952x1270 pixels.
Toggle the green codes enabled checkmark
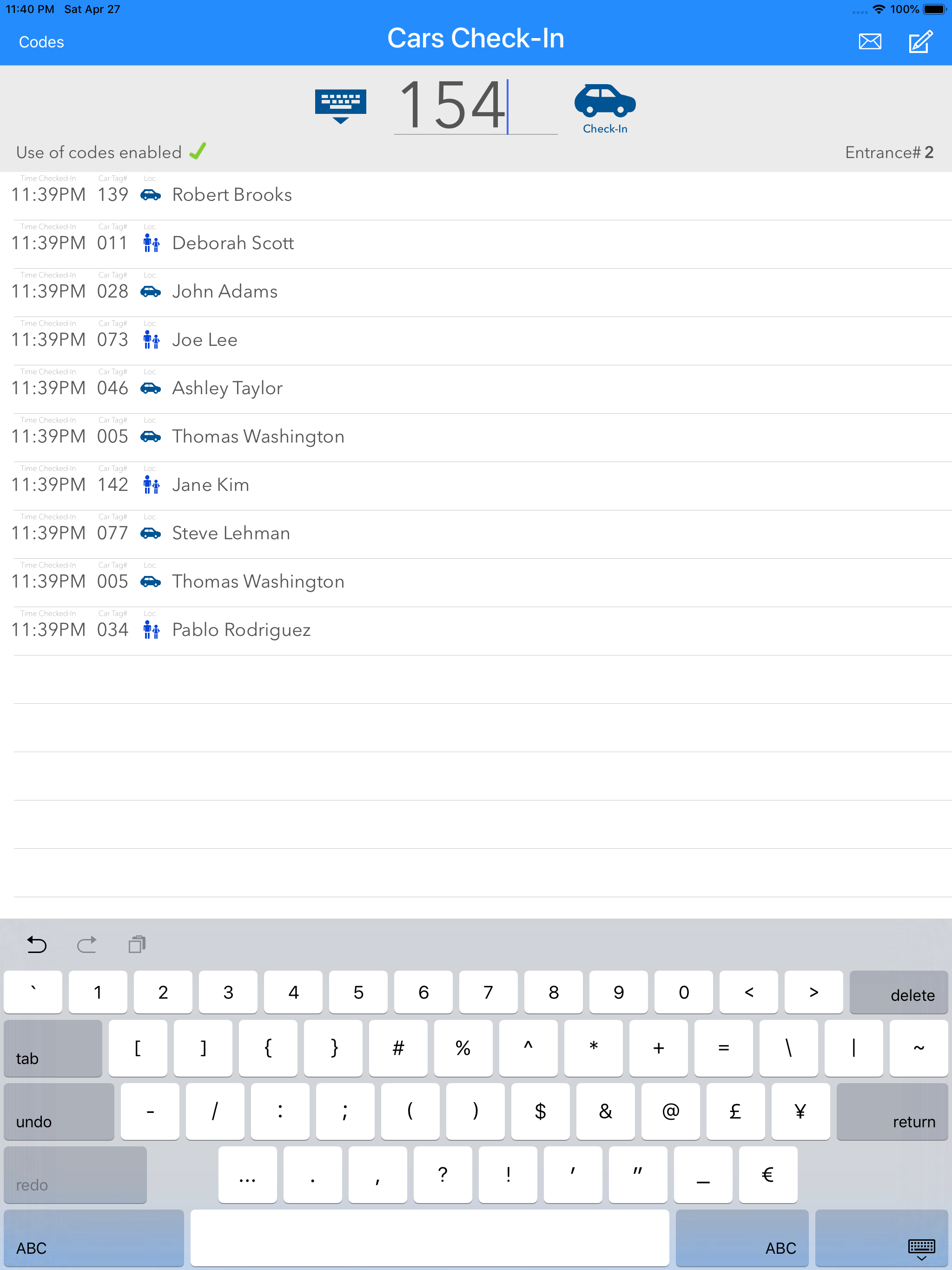coord(198,152)
